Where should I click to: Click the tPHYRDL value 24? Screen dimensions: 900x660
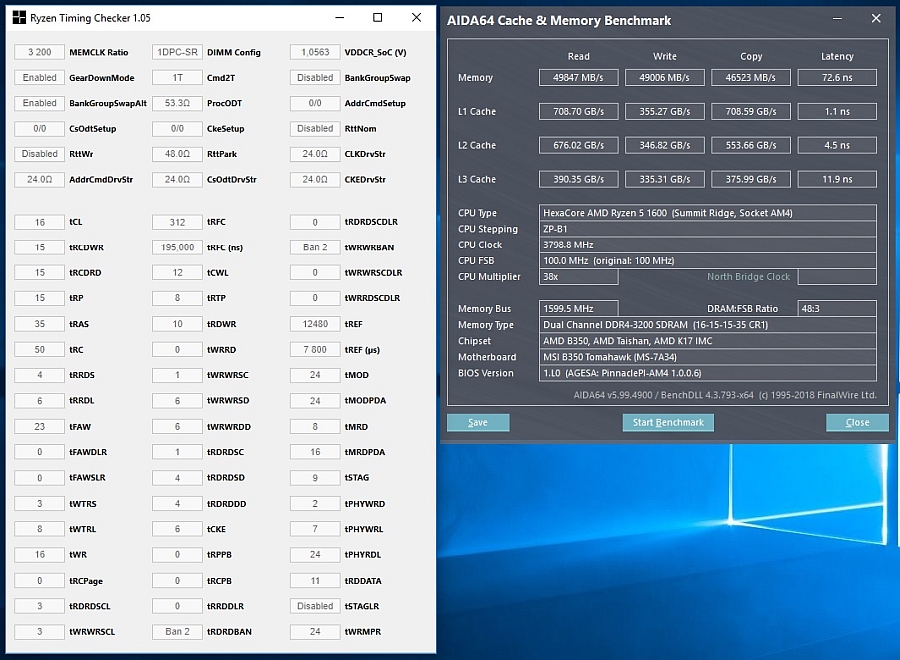pyautogui.click(x=315, y=554)
